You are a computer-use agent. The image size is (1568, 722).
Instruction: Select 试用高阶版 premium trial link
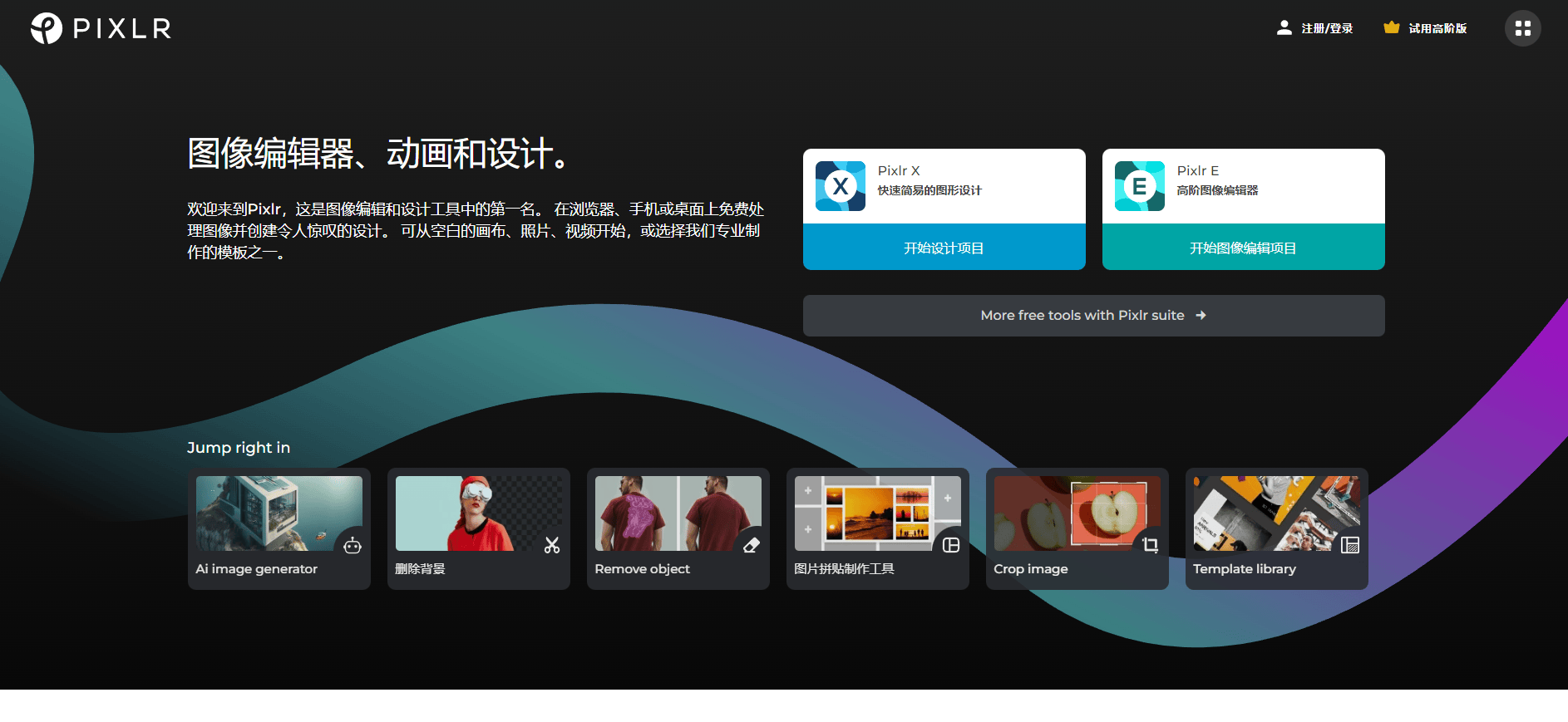(1437, 28)
